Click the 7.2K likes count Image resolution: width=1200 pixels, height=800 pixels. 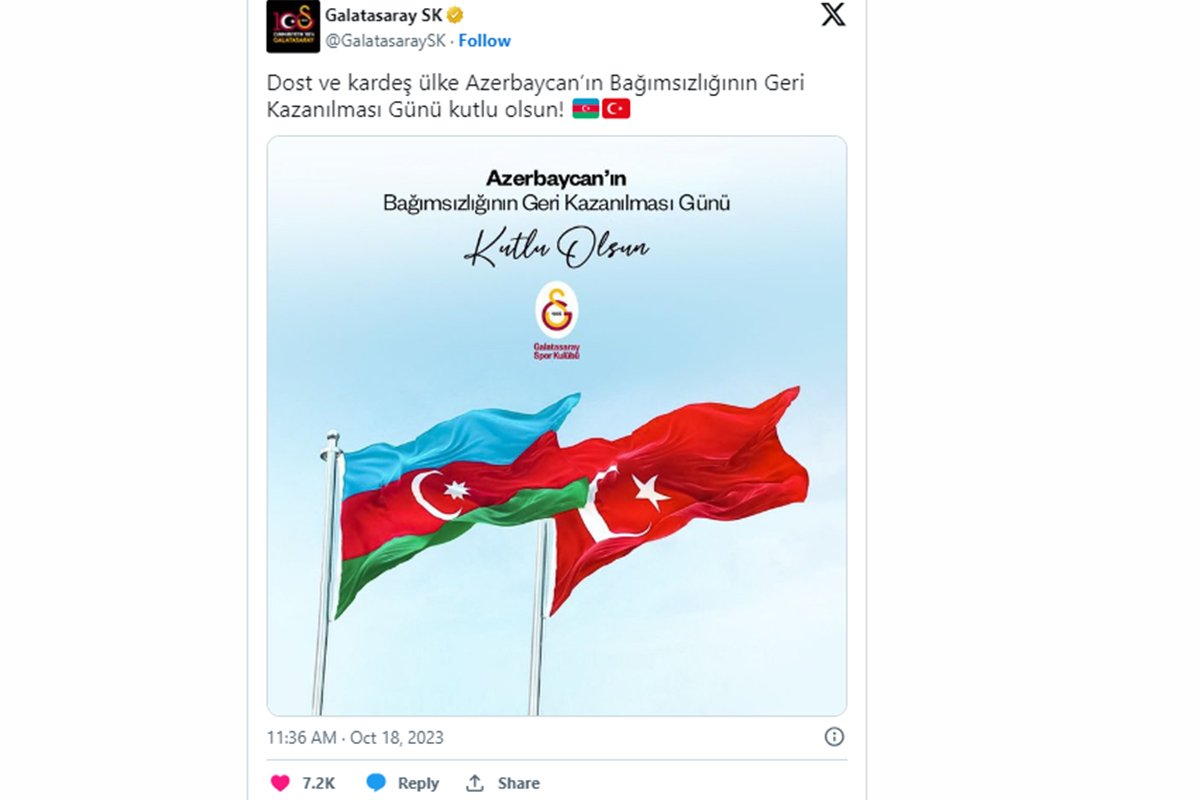click(x=318, y=783)
